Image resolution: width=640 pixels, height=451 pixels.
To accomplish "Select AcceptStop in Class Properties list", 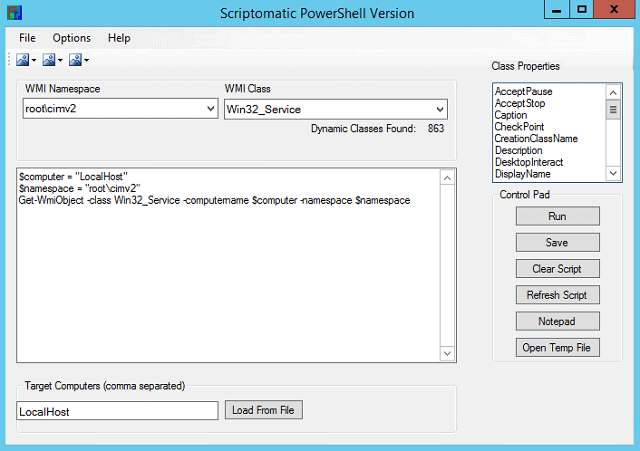I will click(520, 103).
